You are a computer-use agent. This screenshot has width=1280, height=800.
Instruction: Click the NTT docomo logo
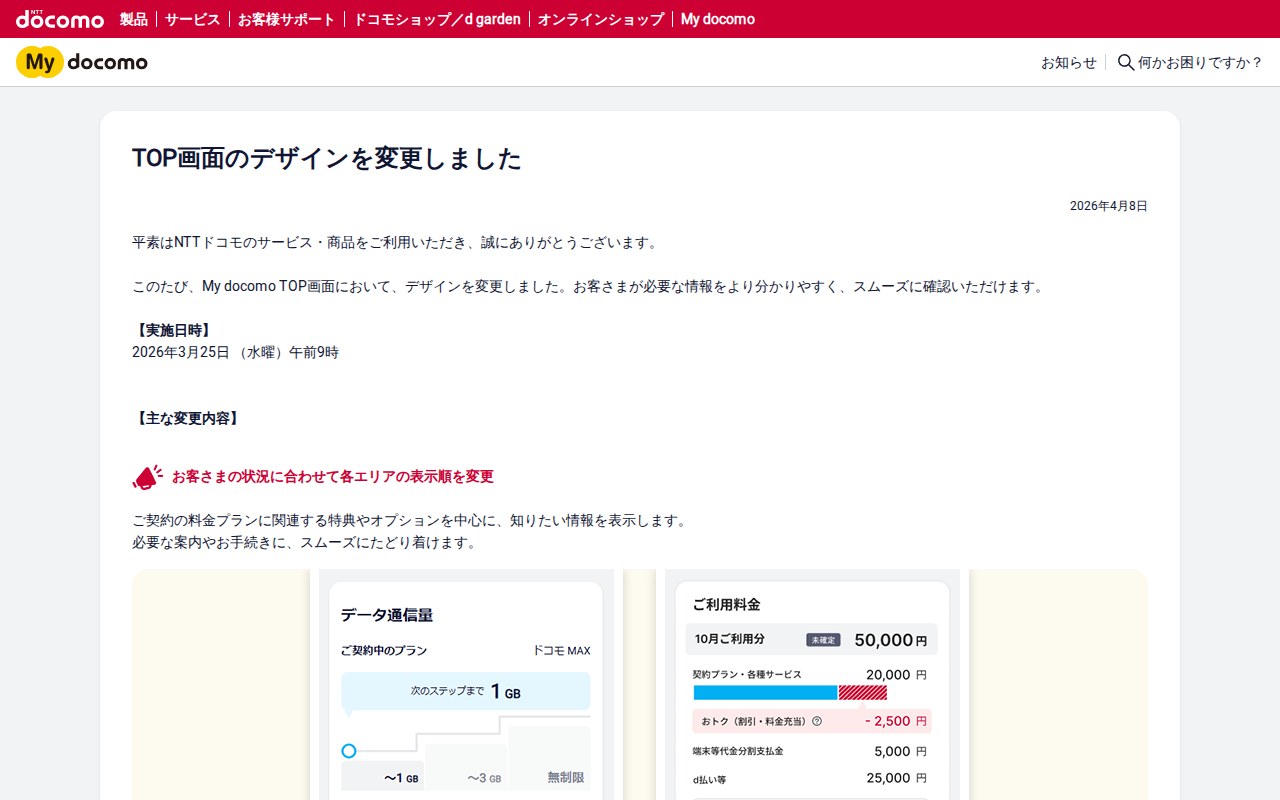[60, 19]
